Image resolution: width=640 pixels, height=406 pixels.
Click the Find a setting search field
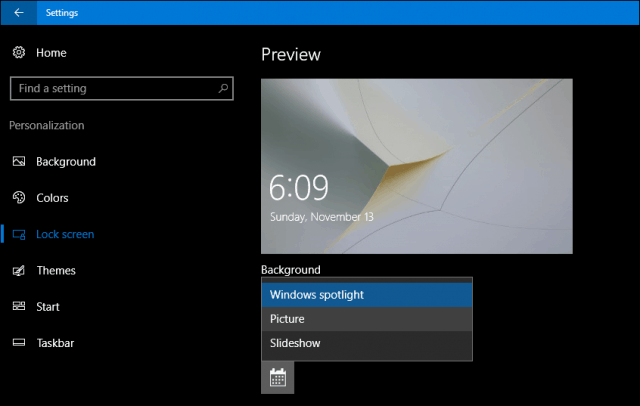pos(122,88)
